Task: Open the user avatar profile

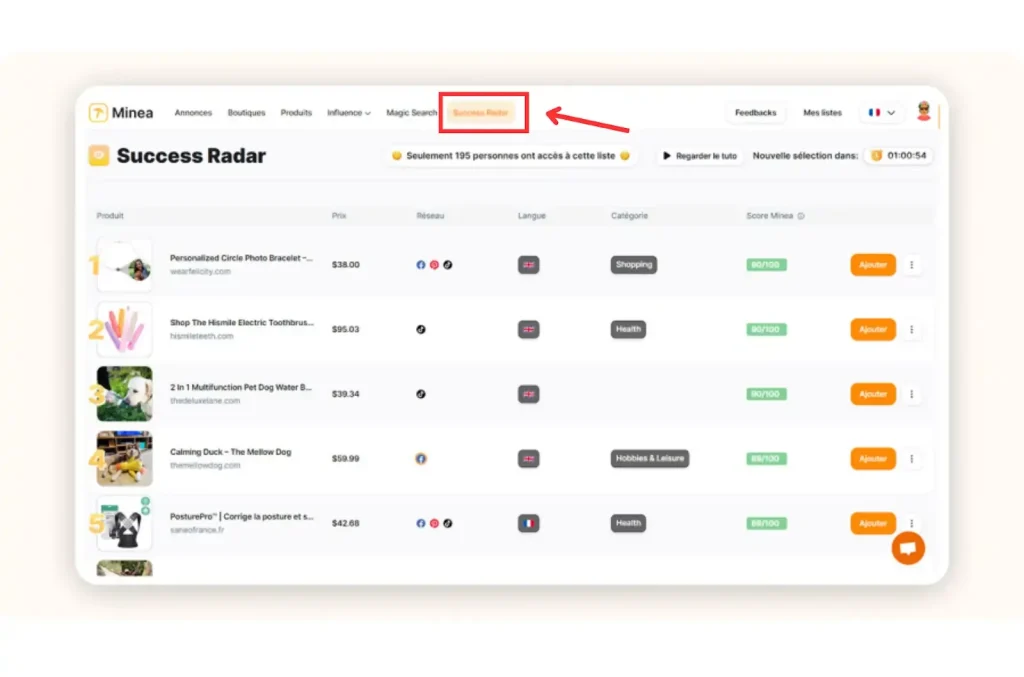Action: pyautogui.click(x=923, y=112)
